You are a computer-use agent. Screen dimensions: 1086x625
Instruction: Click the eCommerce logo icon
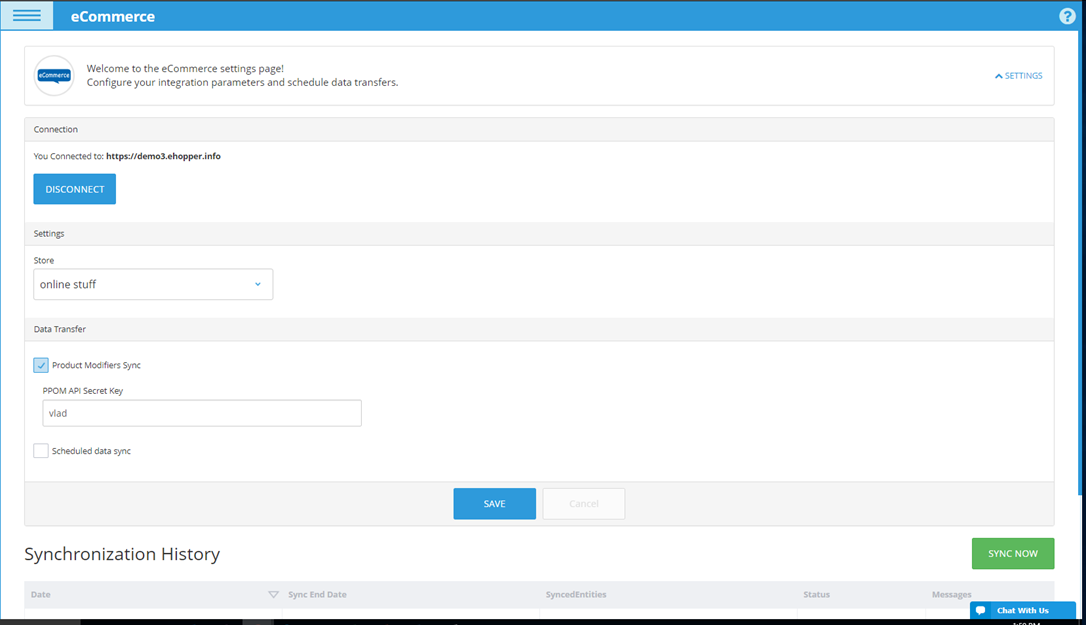pyautogui.click(x=54, y=76)
